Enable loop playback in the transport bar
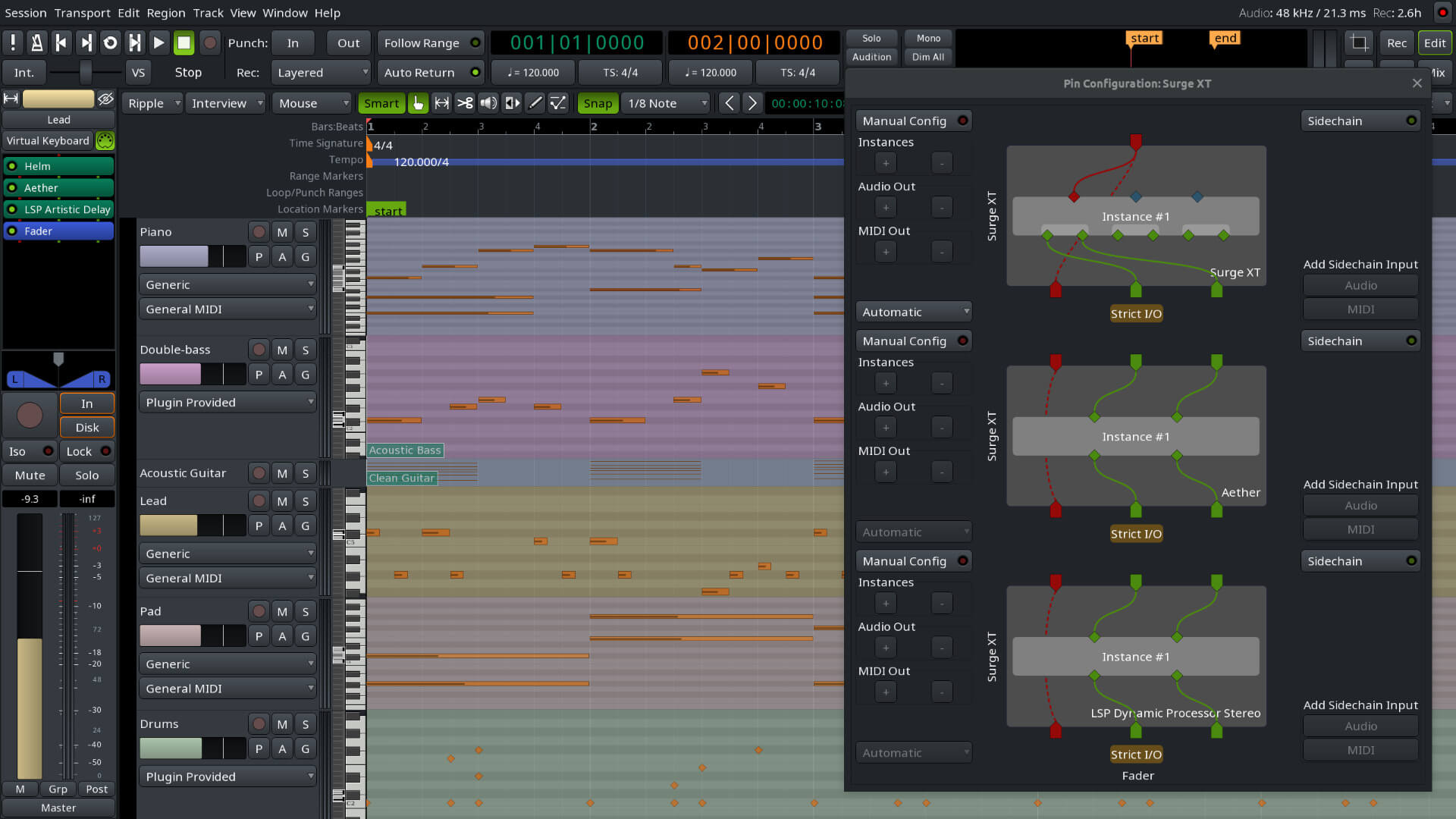 pos(110,43)
